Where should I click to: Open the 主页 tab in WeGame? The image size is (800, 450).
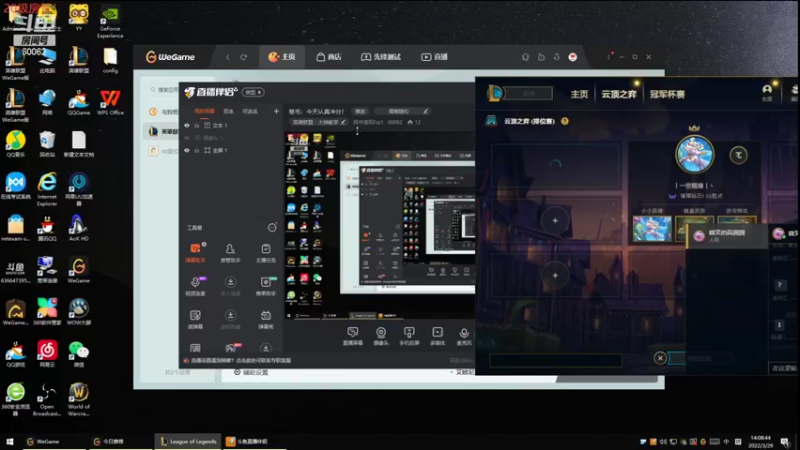coord(282,57)
